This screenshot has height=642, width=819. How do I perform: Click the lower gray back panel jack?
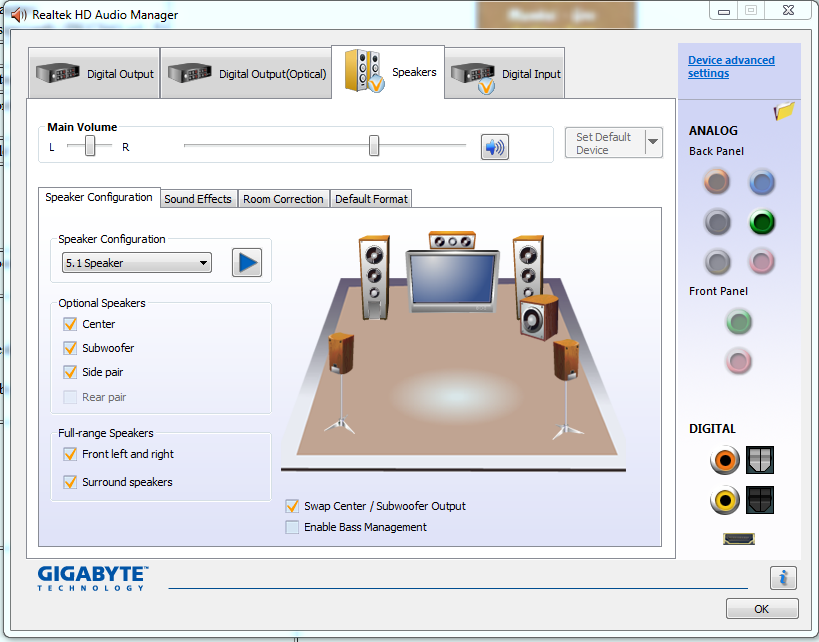coord(717,261)
